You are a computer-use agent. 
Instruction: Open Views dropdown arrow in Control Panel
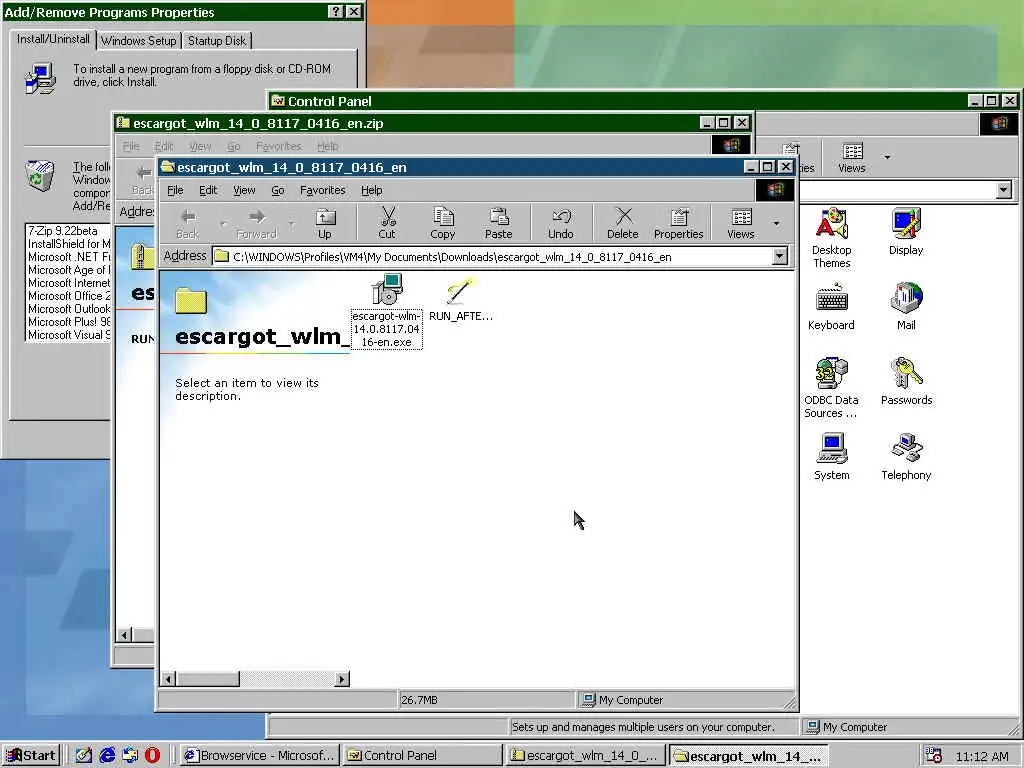pos(887,157)
